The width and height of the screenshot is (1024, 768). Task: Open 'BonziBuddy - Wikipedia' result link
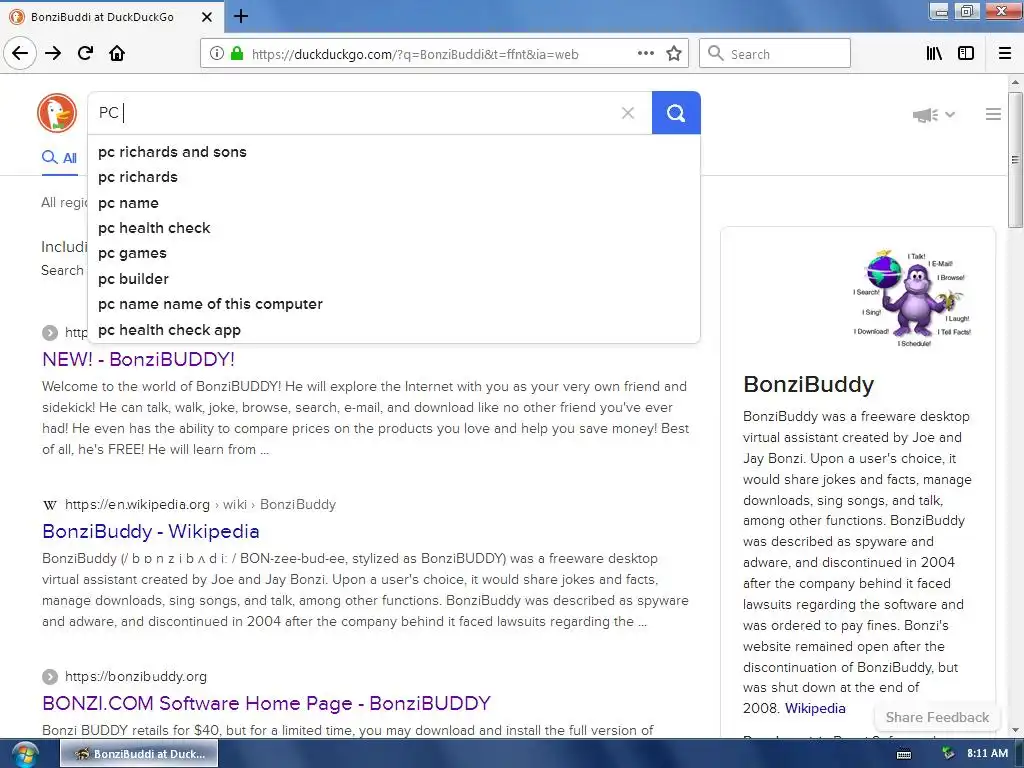(151, 532)
